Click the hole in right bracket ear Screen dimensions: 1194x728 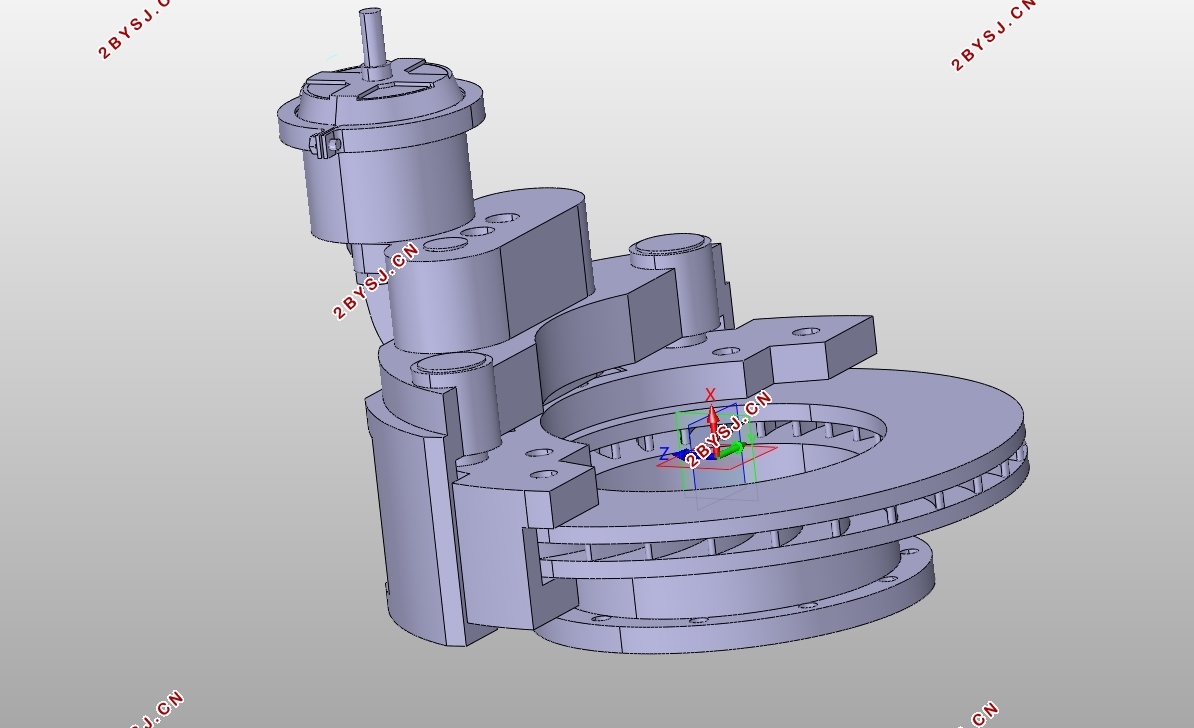pos(804,332)
